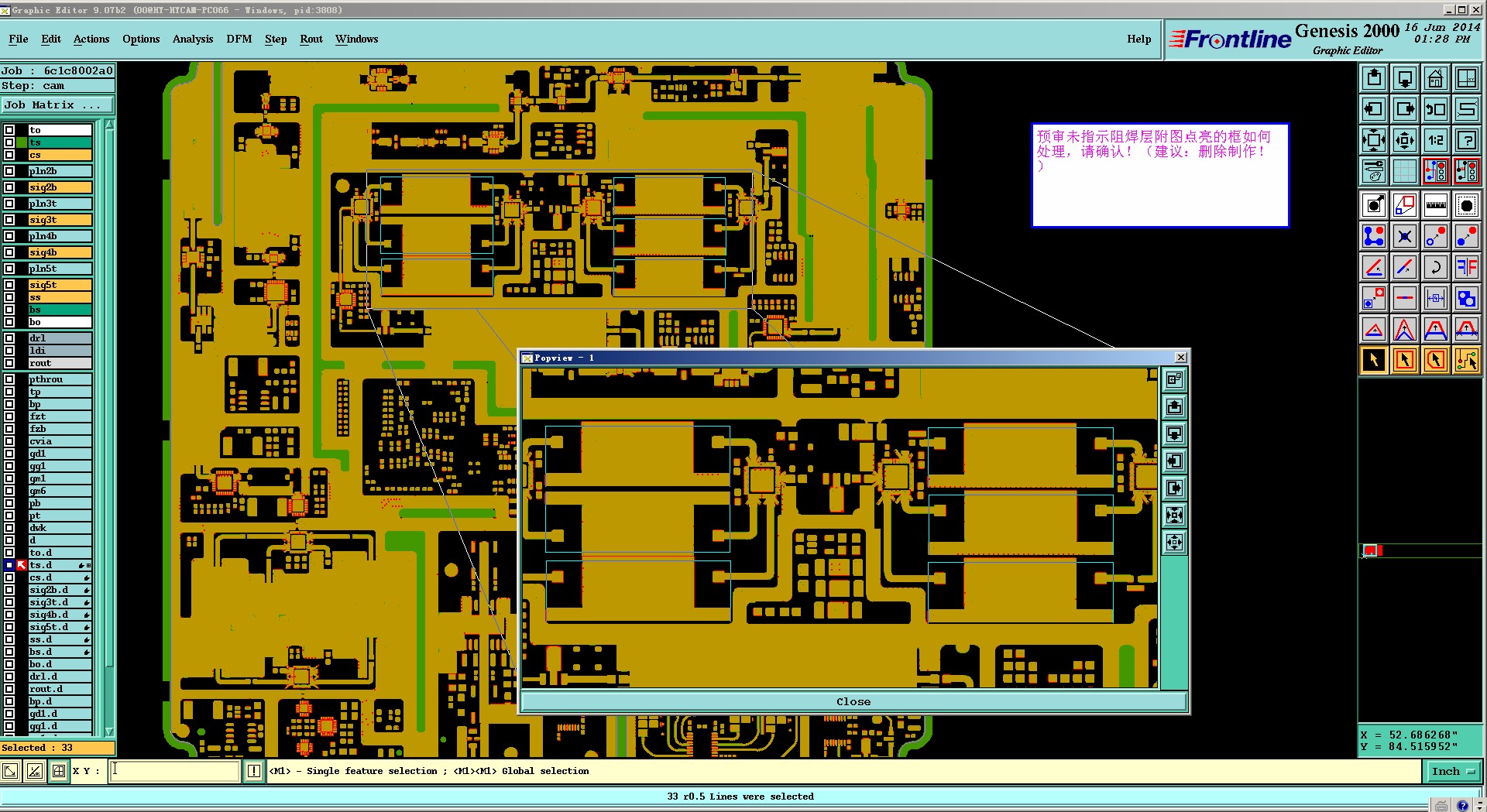Select the mirror F flip tool
Viewport: 1487px width, 812px height.
[x=1466, y=267]
